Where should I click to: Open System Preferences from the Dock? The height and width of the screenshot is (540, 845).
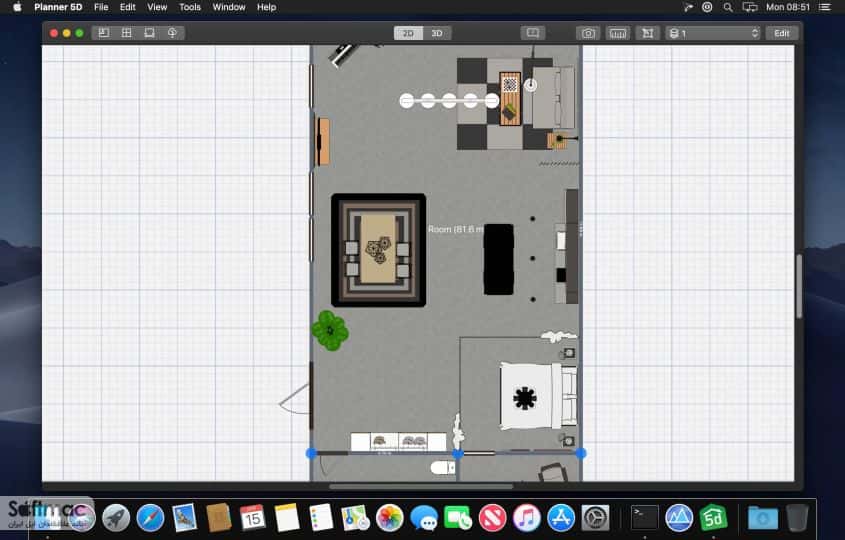tap(595, 517)
